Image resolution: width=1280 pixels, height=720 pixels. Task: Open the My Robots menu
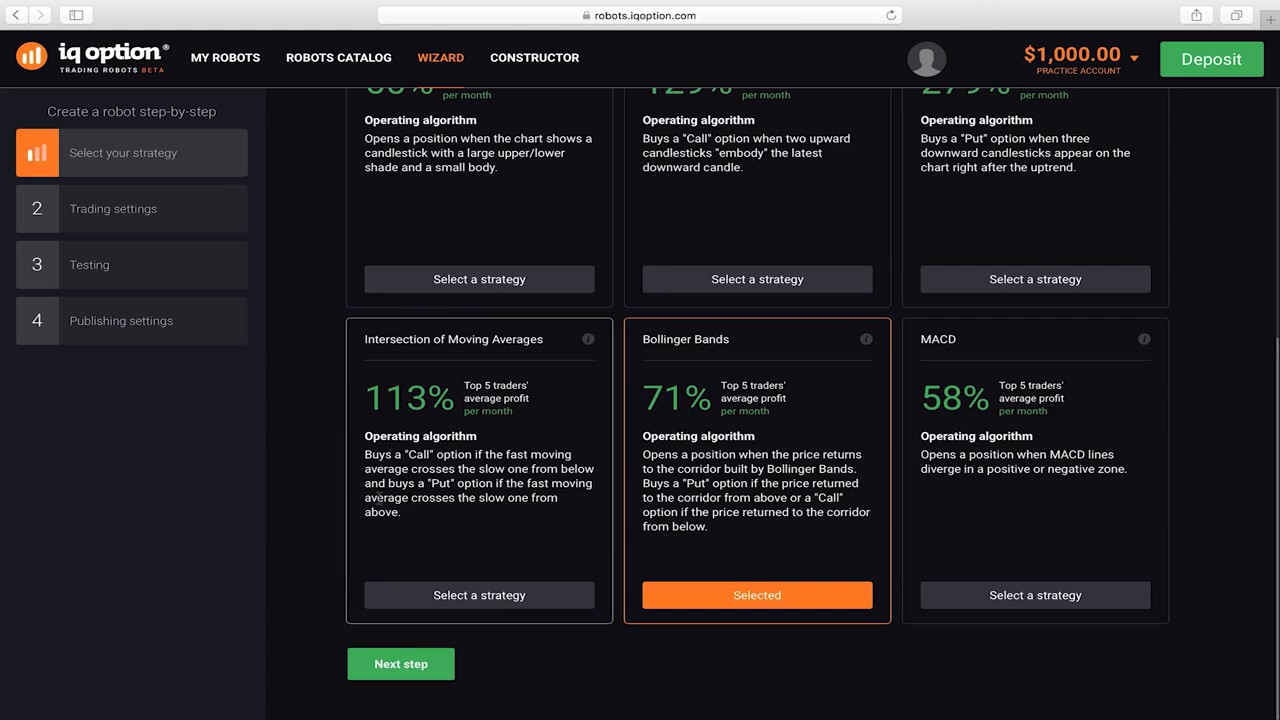[225, 58]
